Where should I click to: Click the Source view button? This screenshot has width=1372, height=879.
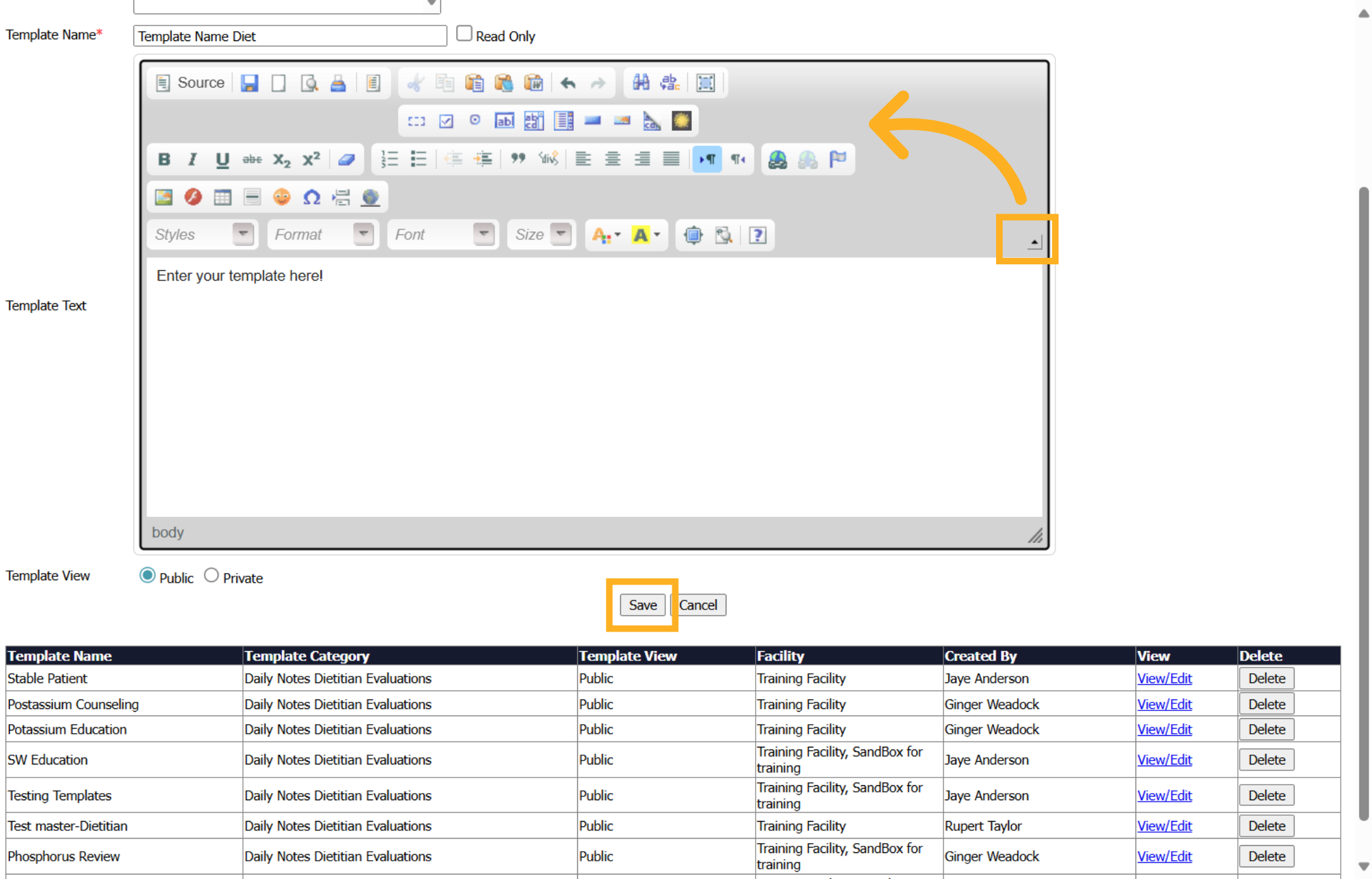[x=190, y=83]
